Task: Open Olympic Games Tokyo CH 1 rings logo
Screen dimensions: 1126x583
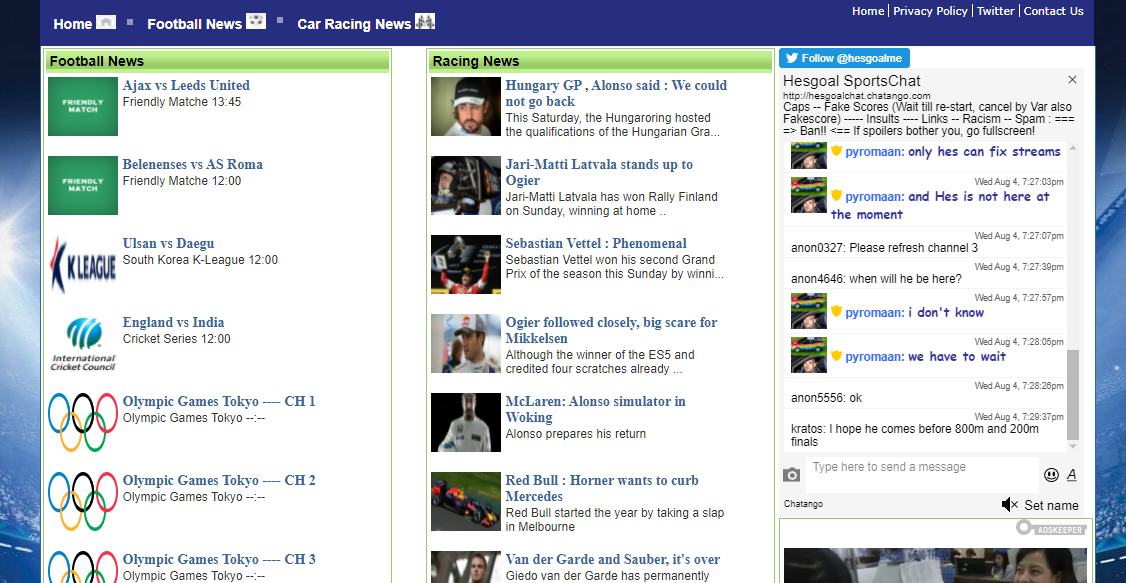Action: pyautogui.click(x=83, y=422)
